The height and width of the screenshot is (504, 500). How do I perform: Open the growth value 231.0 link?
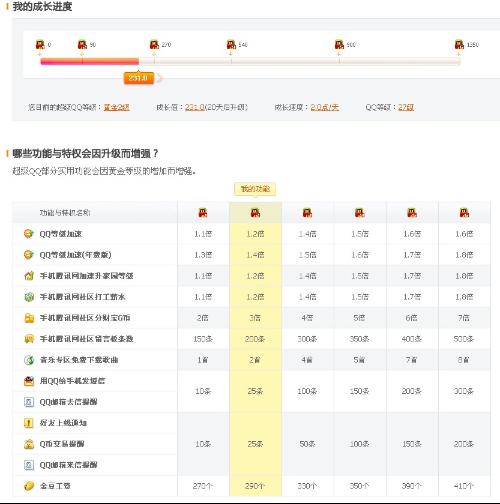(x=195, y=107)
